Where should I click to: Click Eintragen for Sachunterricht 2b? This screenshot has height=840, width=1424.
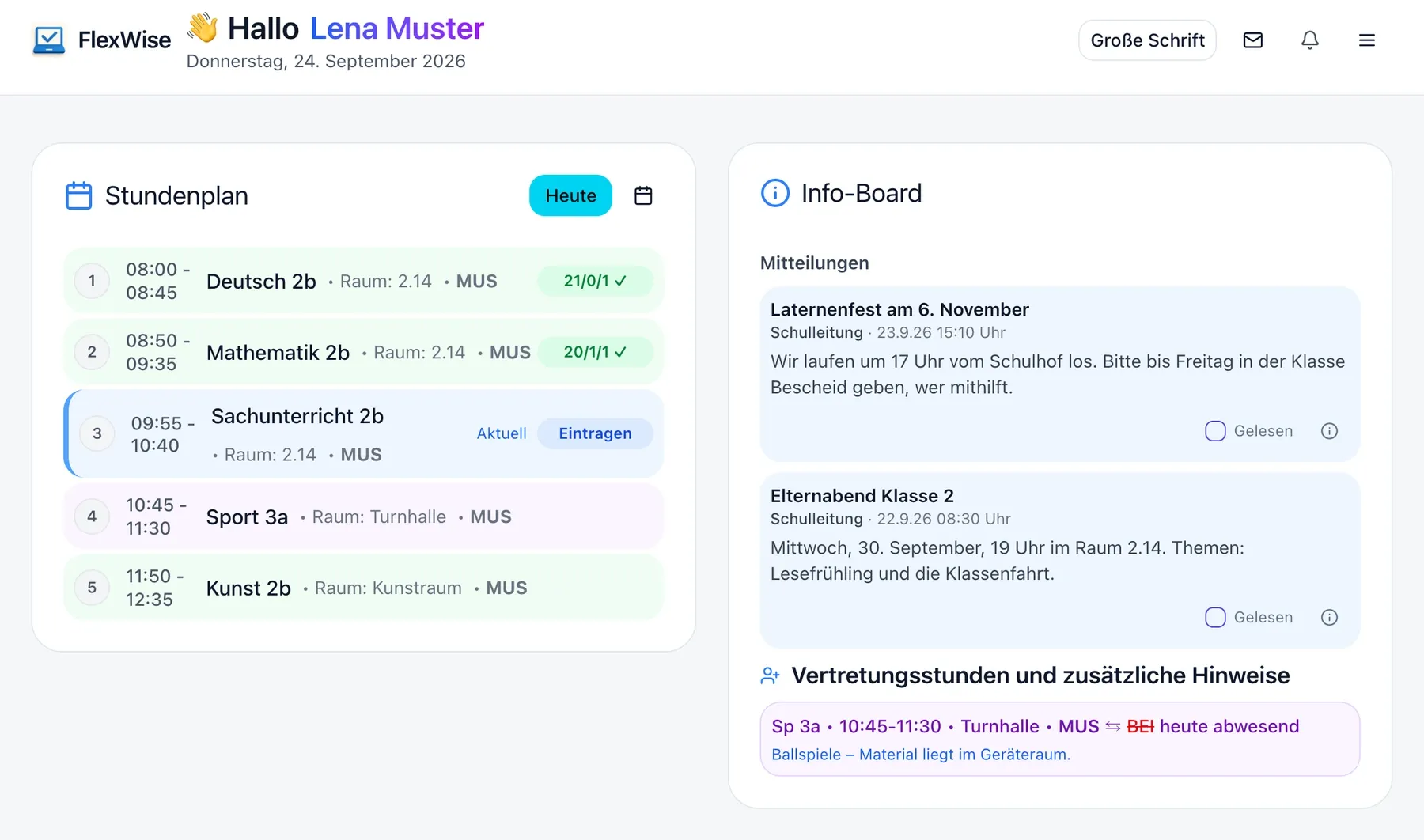595,433
